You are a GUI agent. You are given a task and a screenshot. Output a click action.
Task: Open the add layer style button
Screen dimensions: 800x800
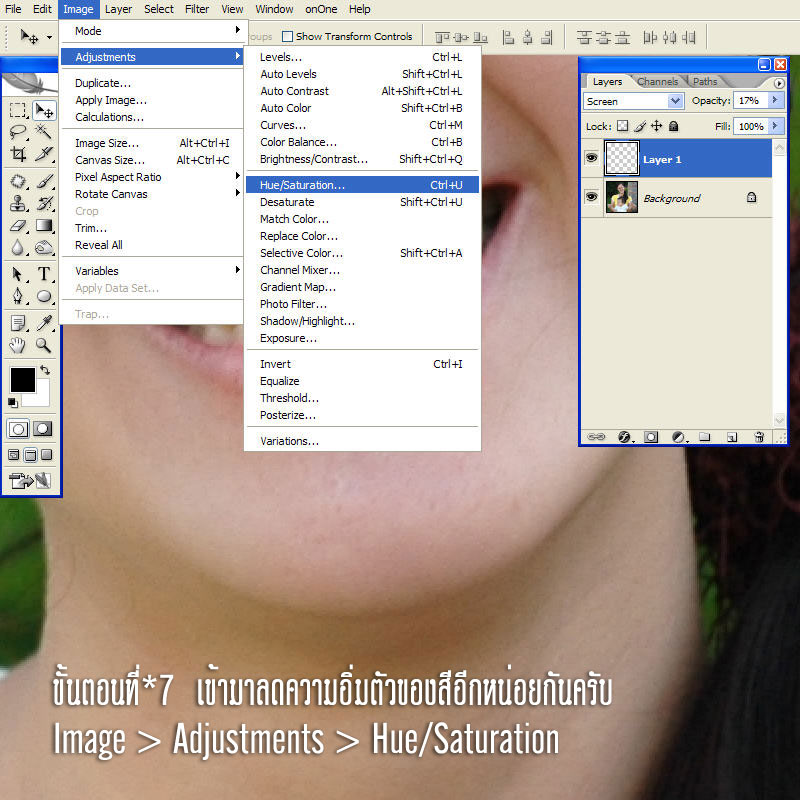pos(625,437)
